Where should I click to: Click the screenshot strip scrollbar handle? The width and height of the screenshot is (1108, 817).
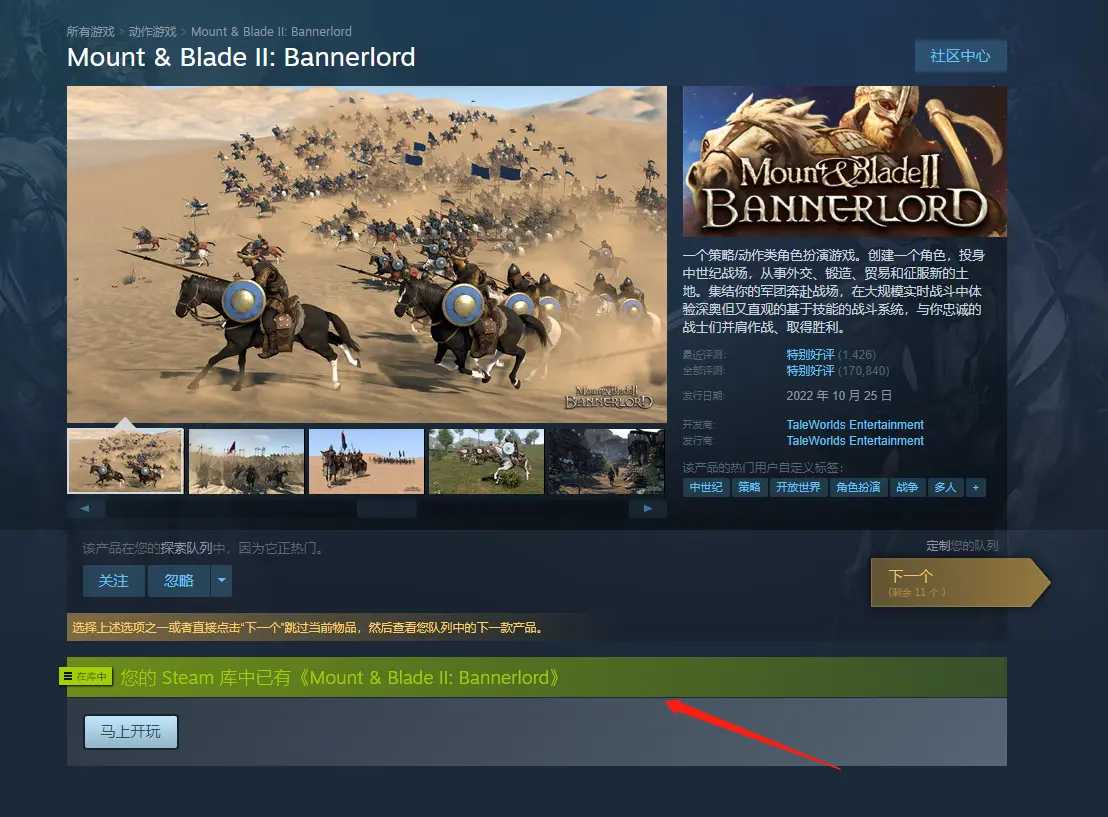point(387,508)
